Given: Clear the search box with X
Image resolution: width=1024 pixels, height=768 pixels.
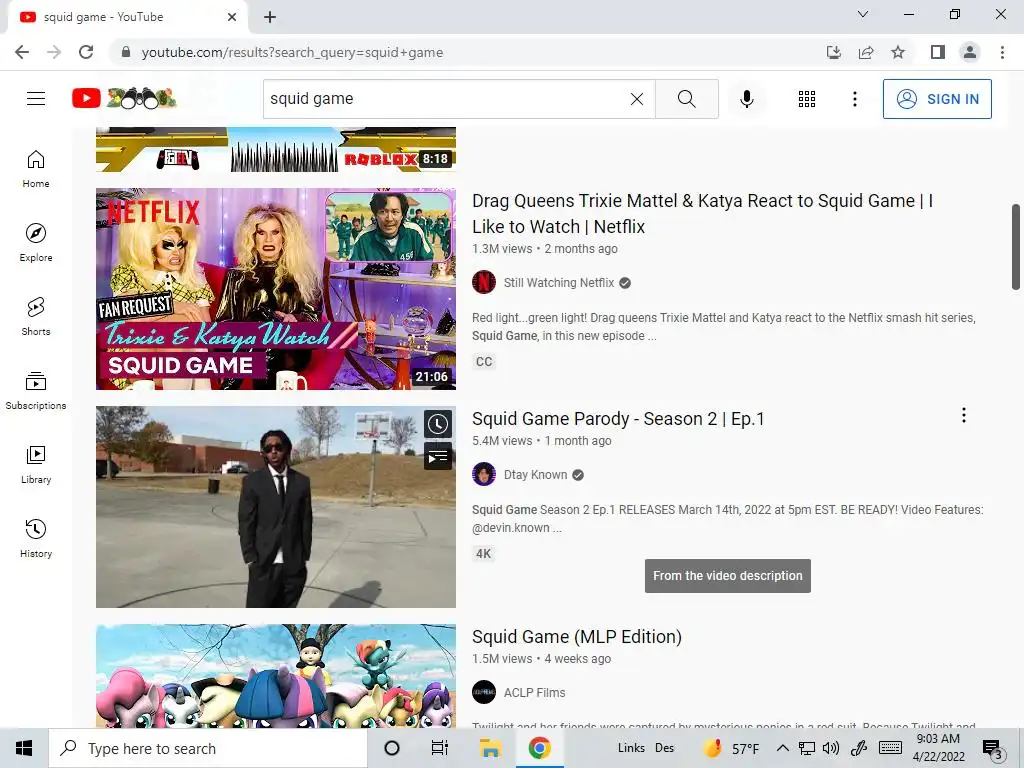Looking at the screenshot, I should pyautogui.click(x=637, y=99).
